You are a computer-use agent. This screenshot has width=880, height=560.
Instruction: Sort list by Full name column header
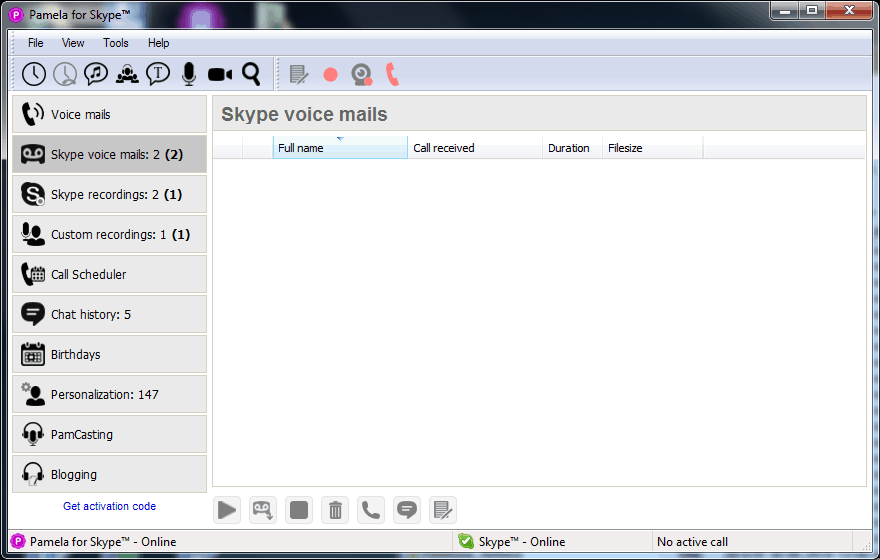pyautogui.click(x=340, y=148)
